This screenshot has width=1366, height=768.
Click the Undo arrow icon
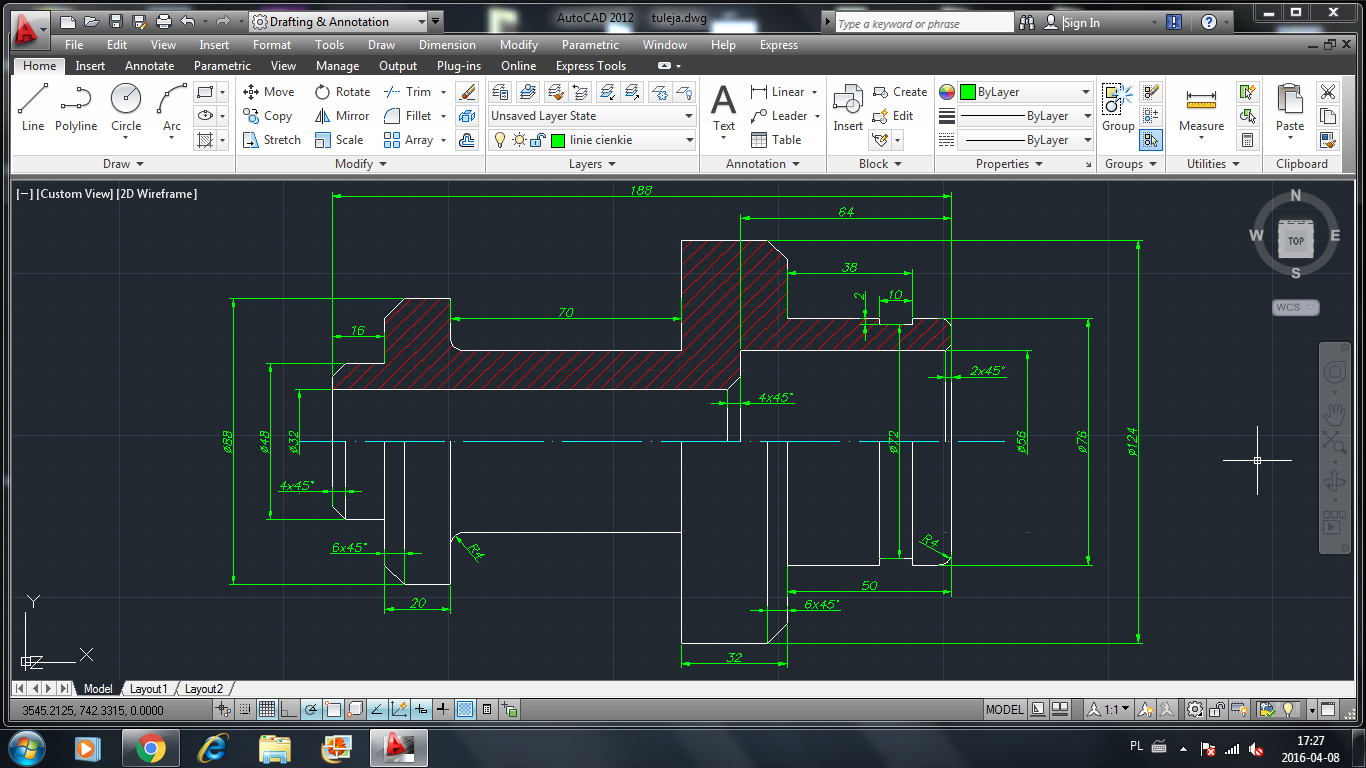coord(188,21)
